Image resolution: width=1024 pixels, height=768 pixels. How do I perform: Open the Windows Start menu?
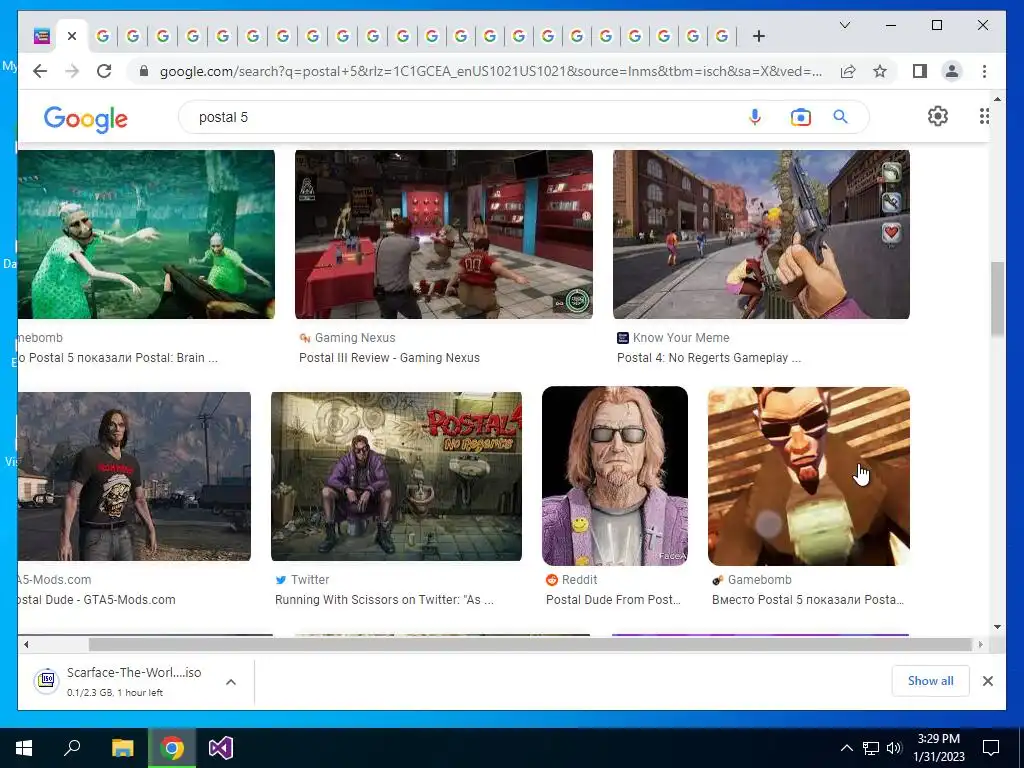tap(24, 748)
